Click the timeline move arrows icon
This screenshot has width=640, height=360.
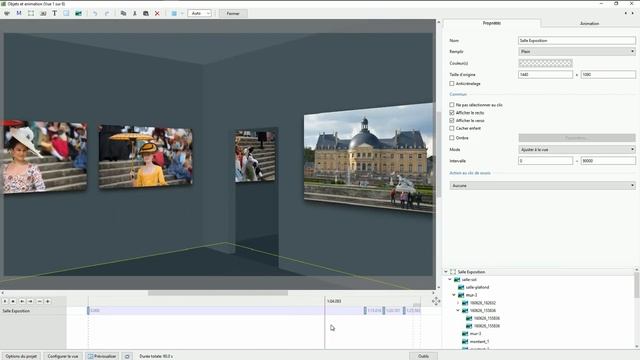[x=436, y=301]
